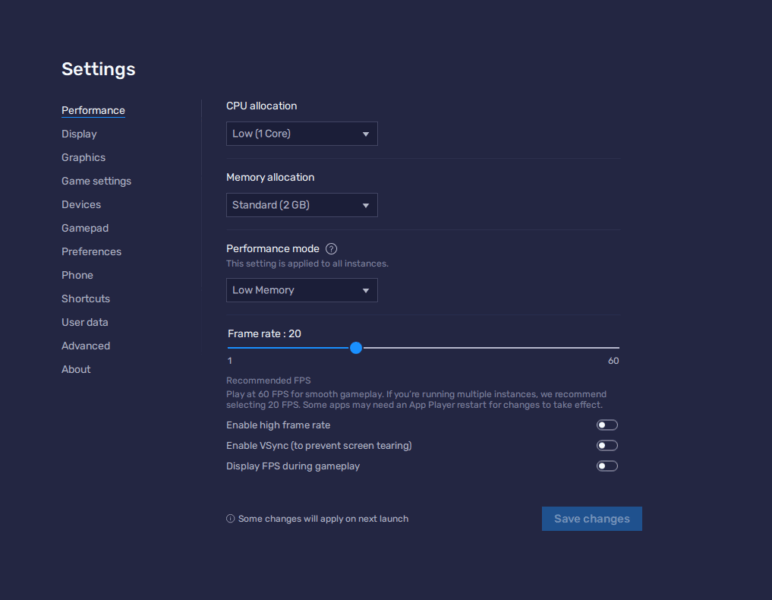
Task: Open the Graphics settings section
Action: point(83,158)
